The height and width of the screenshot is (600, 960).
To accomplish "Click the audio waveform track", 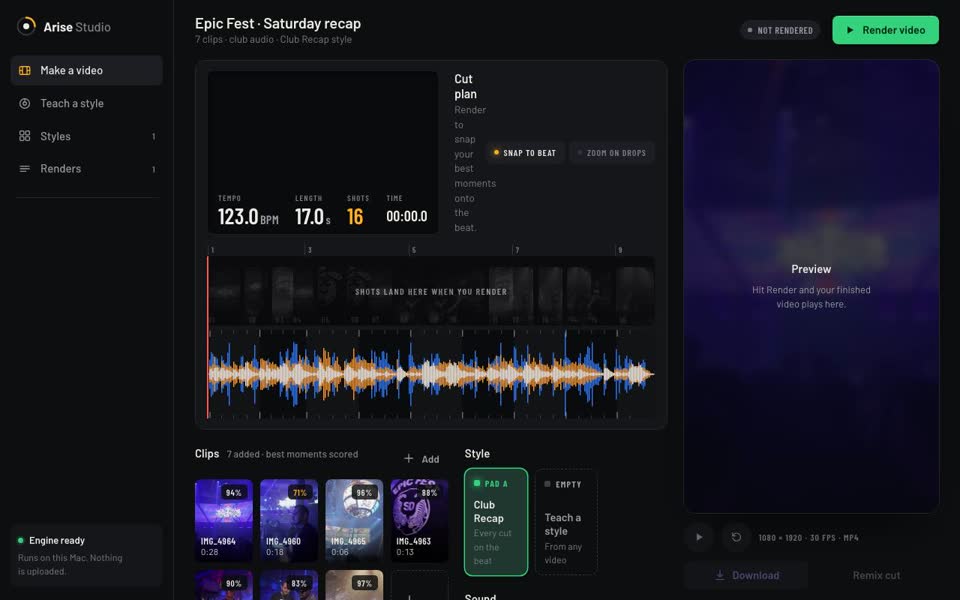I will pos(431,374).
